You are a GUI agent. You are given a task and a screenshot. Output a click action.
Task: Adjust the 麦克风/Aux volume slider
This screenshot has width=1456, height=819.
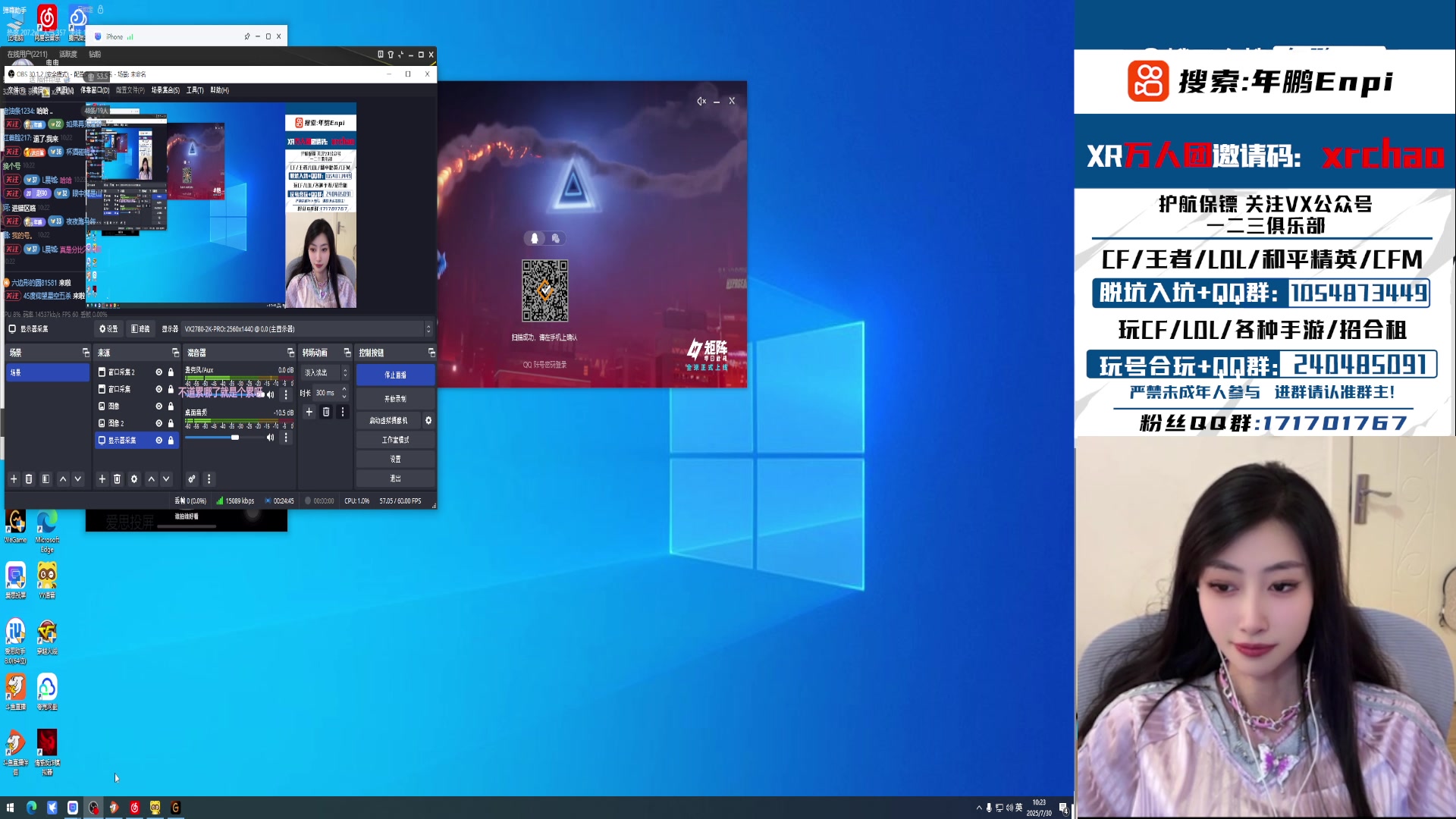(224, 395)
